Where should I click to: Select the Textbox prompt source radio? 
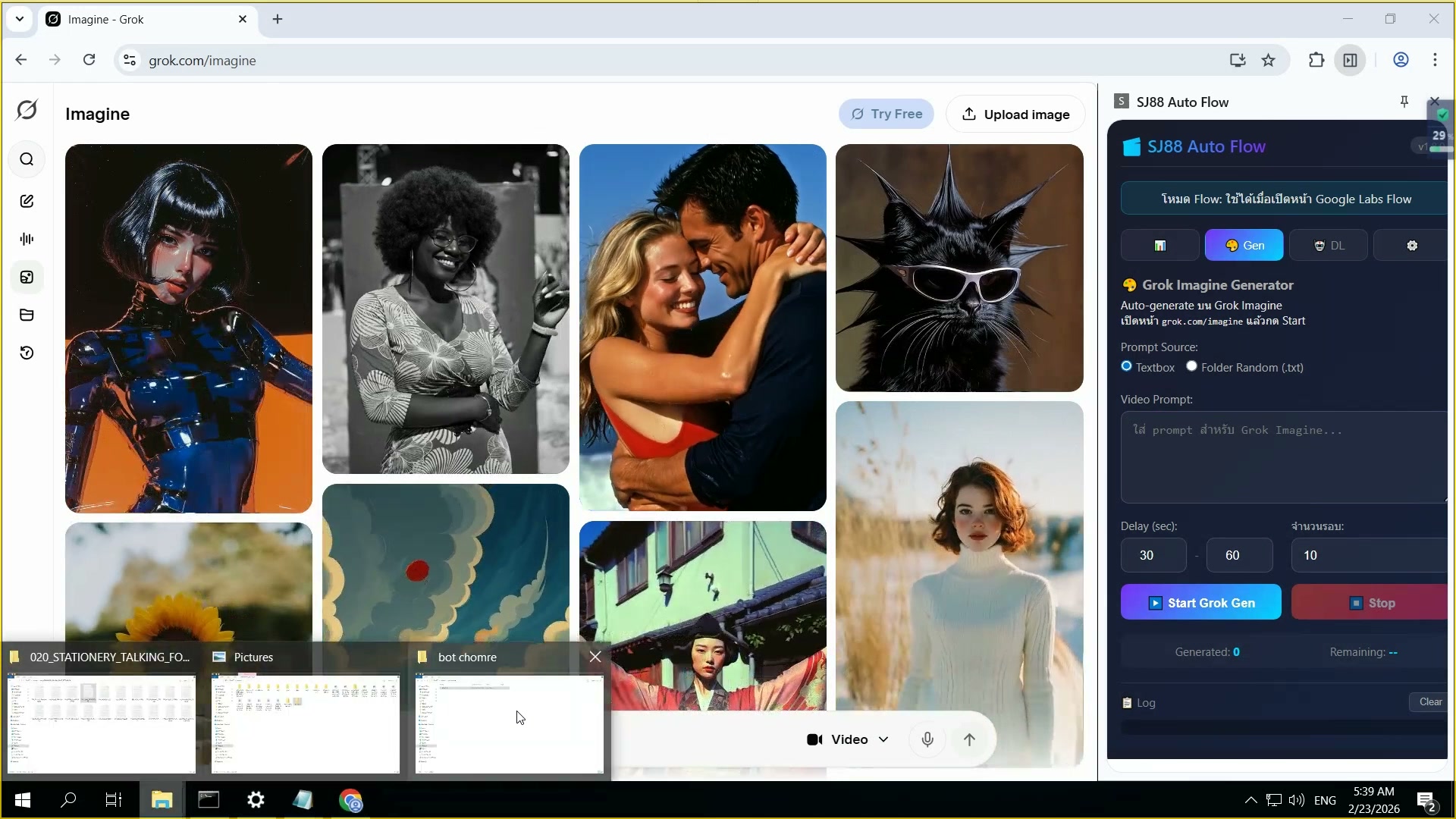tap(1126, 366)
